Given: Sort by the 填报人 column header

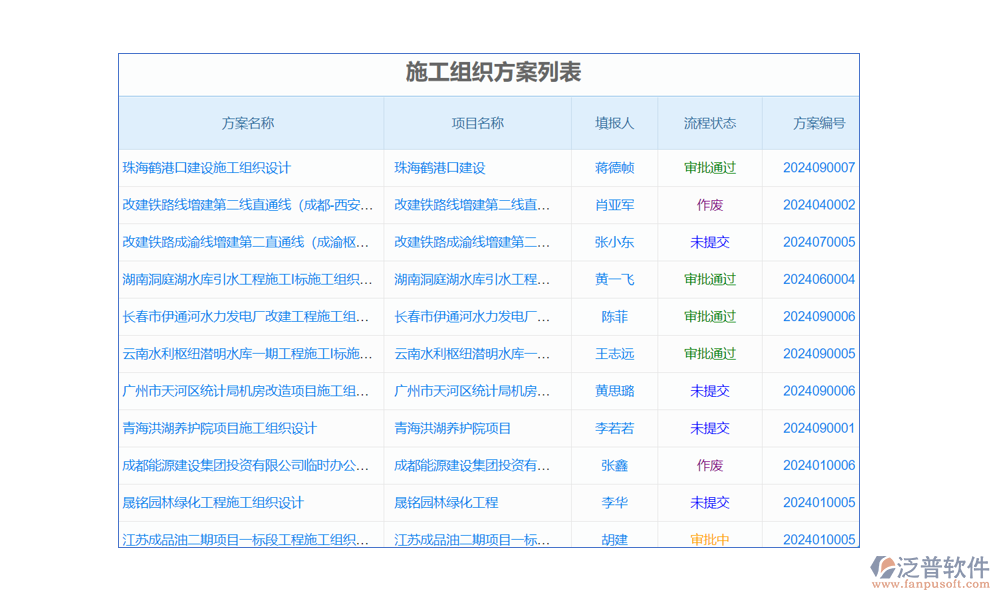Looking at the screenshot, I should click(614, 123).
